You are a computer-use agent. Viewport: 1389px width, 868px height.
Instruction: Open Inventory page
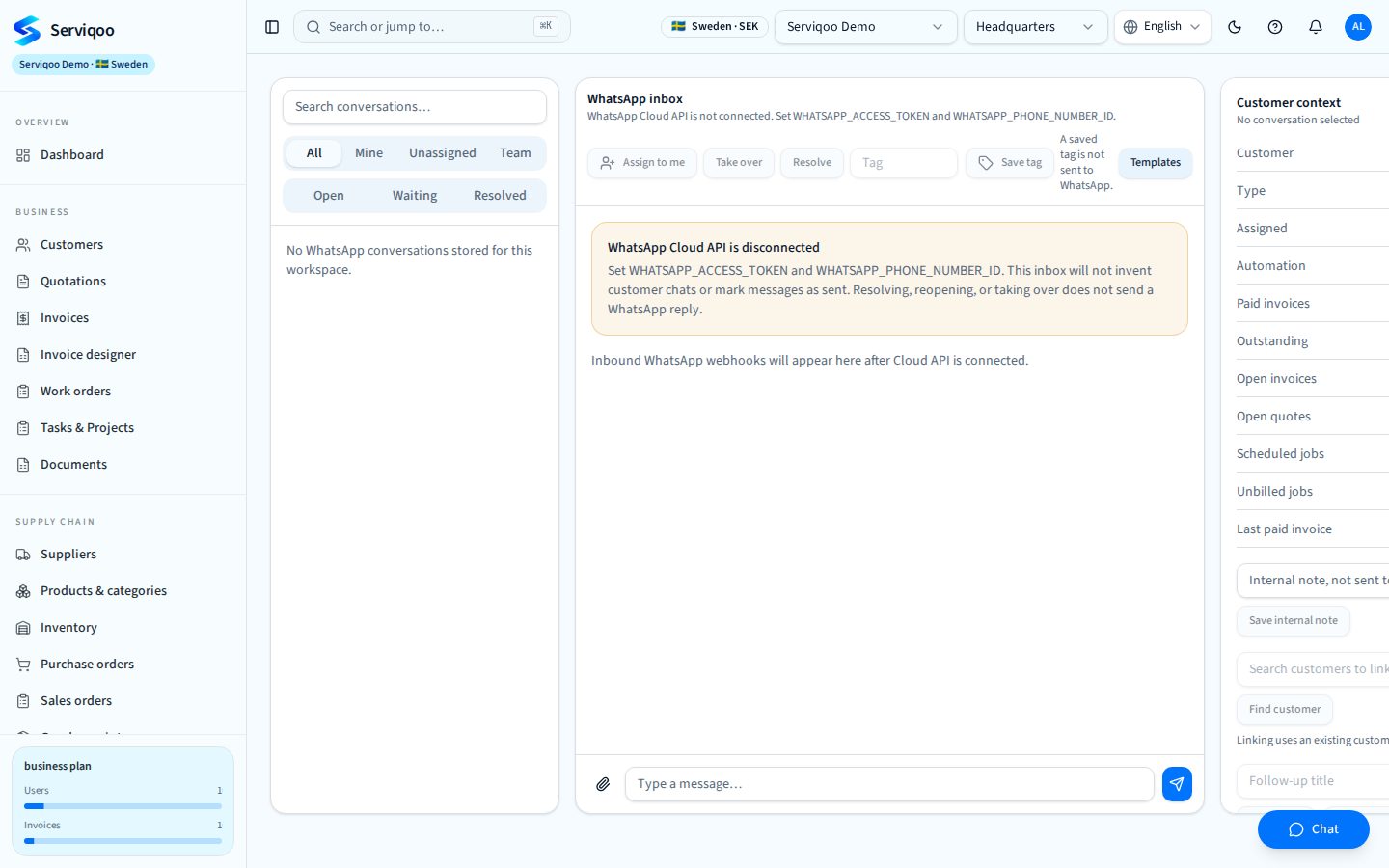tap(123, 628)
